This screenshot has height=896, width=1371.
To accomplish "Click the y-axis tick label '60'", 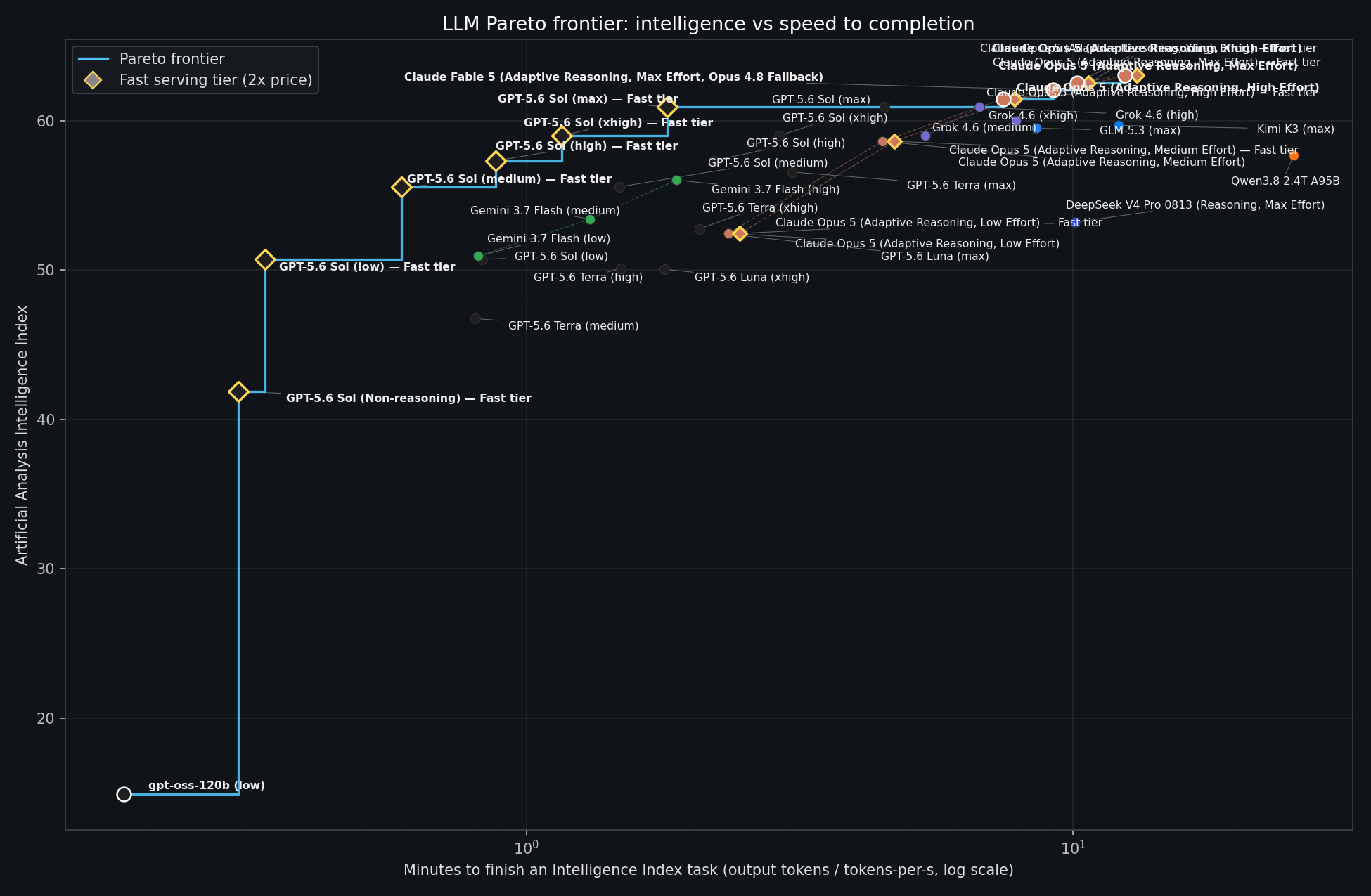I will point(46,121).
